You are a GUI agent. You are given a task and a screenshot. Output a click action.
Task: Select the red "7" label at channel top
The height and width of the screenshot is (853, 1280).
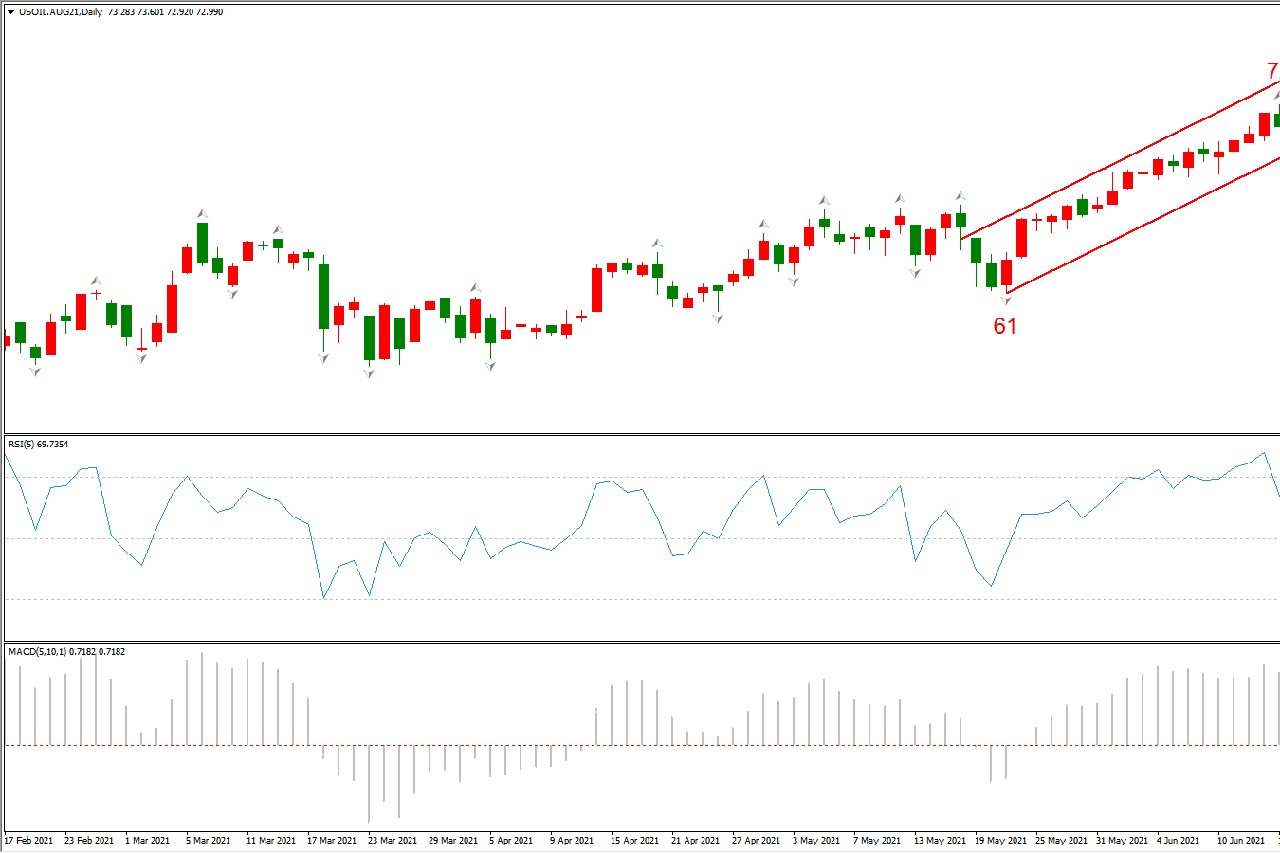(1272, 71)
